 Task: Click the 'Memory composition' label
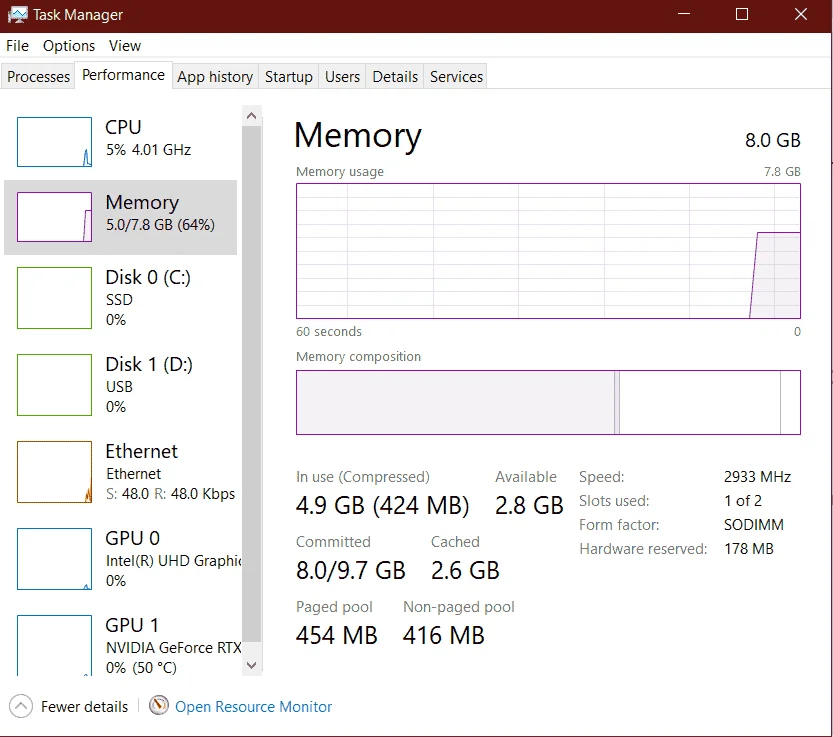(x=359, y=357)
